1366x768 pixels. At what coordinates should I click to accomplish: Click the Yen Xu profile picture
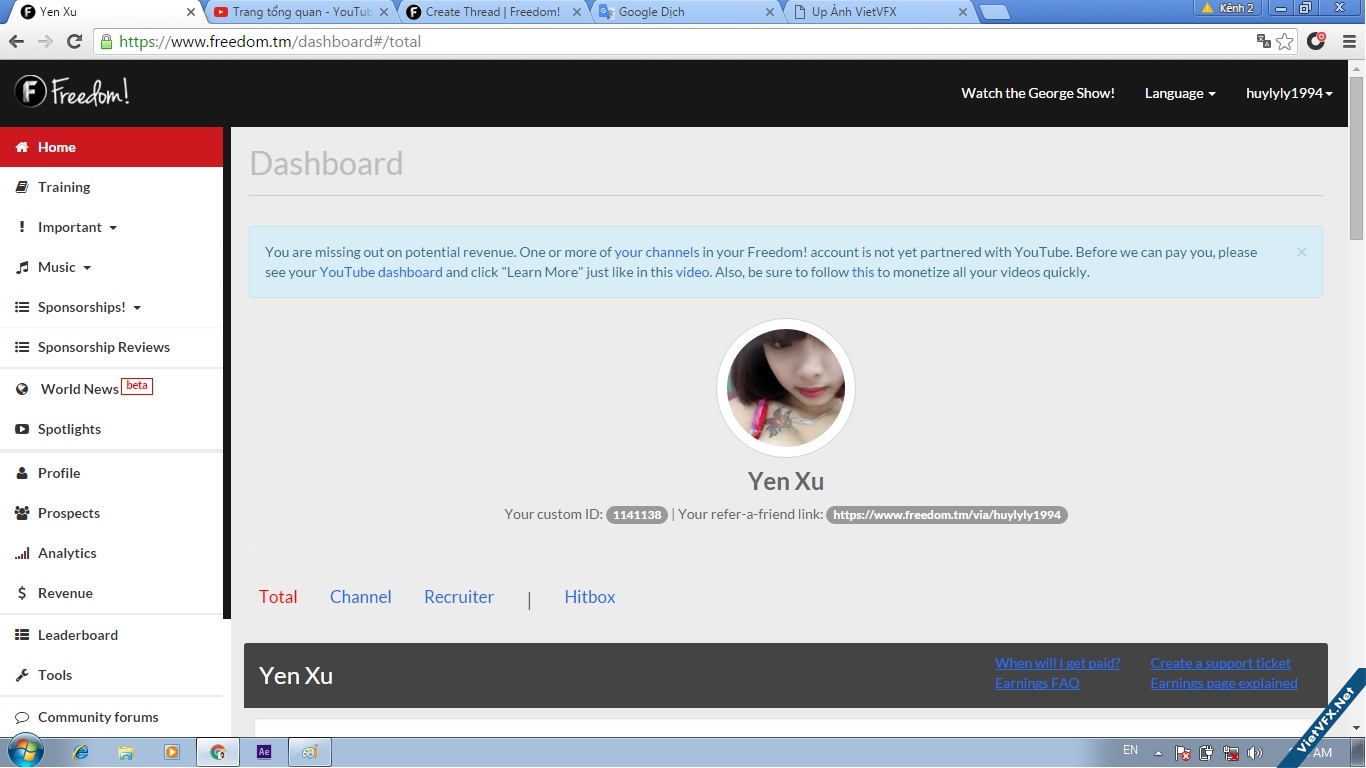[x=786, y=388]
